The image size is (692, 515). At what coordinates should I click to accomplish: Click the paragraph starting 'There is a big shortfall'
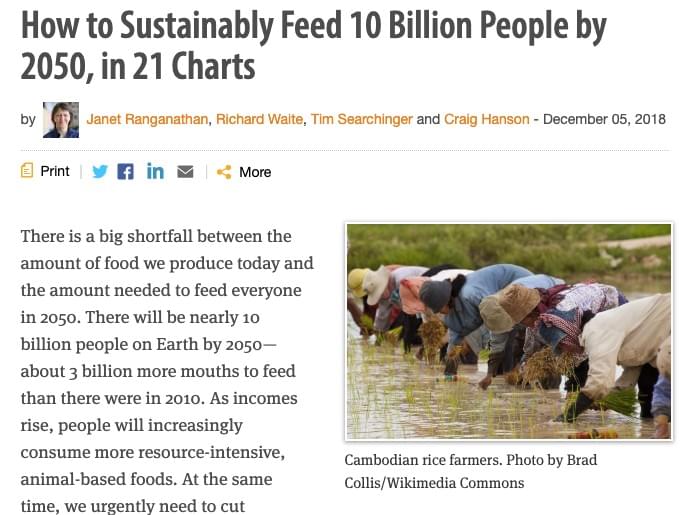coord(167,371)
